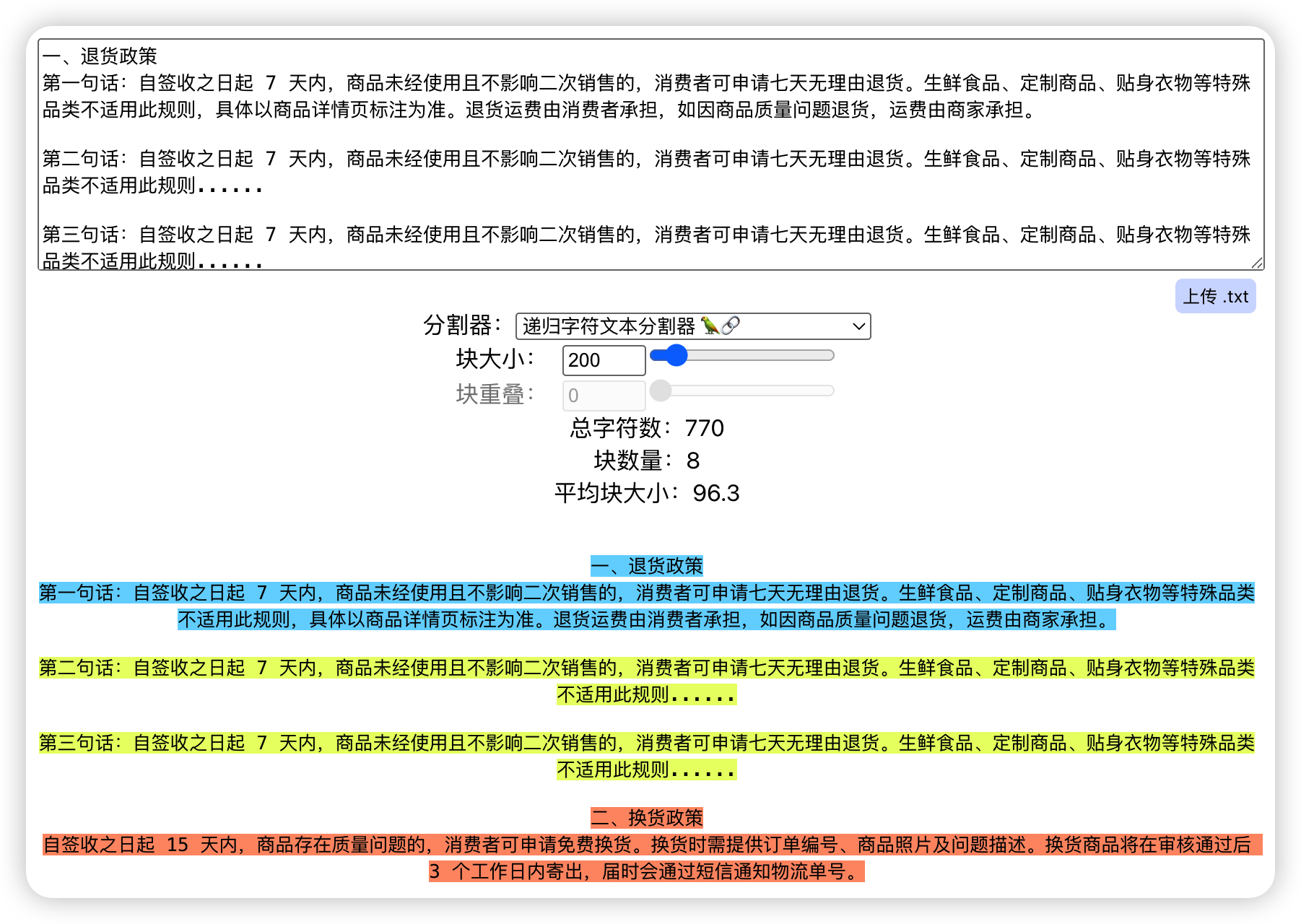The height and width of the screenshot is (924, 1301).
Task: Click the greyed 块重叠 label
Action: click(495, 394)
